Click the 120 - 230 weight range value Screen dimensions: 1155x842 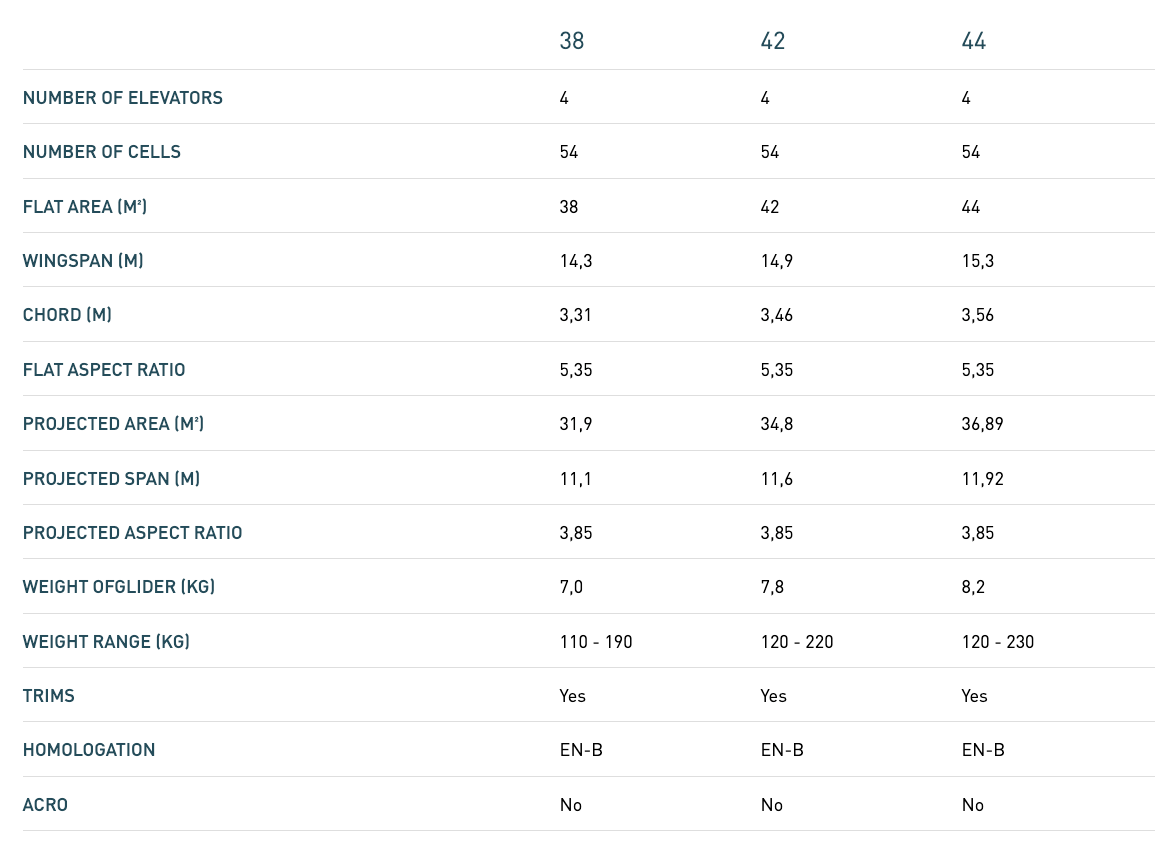(997, 642)
